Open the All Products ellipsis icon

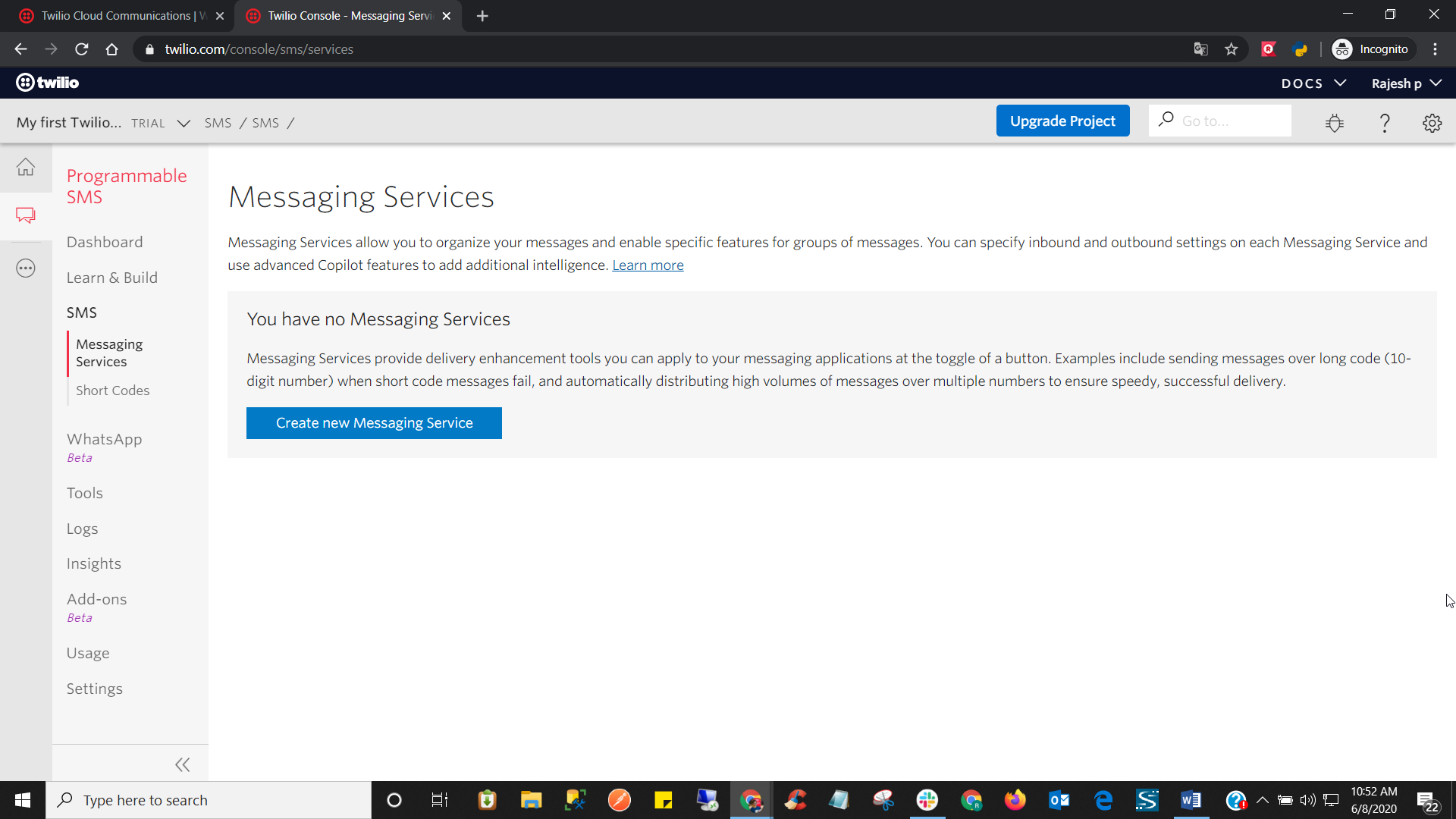[26, 268]
